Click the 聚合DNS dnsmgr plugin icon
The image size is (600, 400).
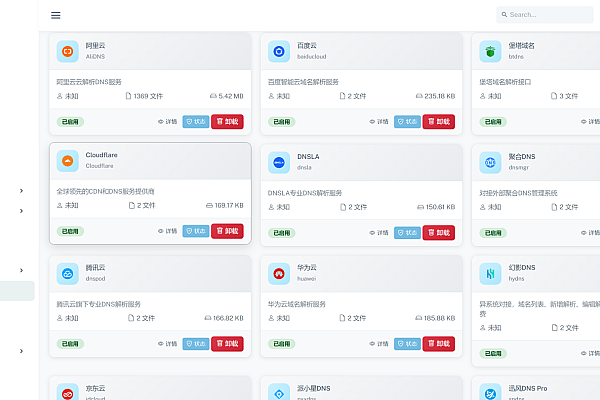click(x=490, y=162)
